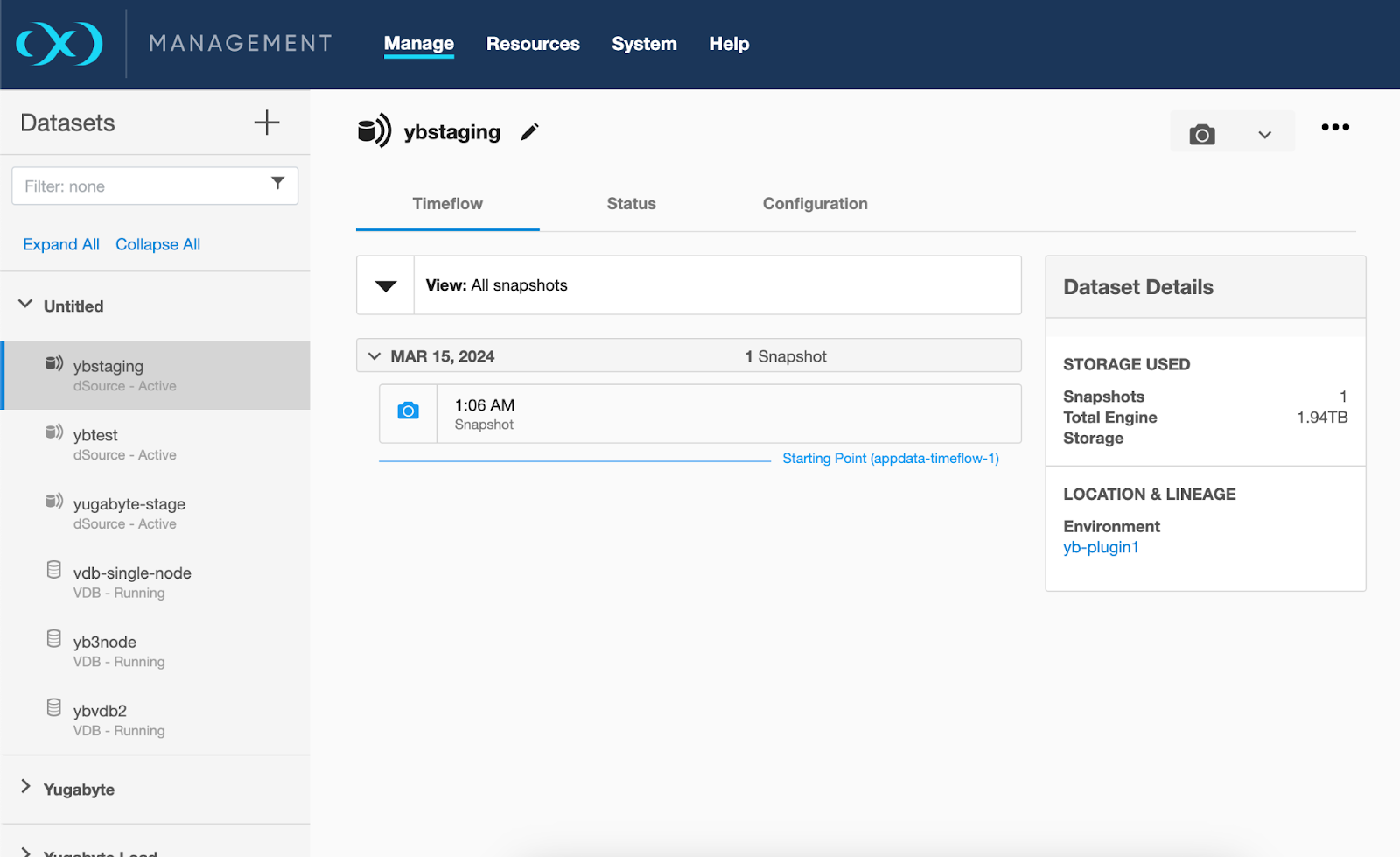Open the All snapshots view dropdown

pos(385,284)
